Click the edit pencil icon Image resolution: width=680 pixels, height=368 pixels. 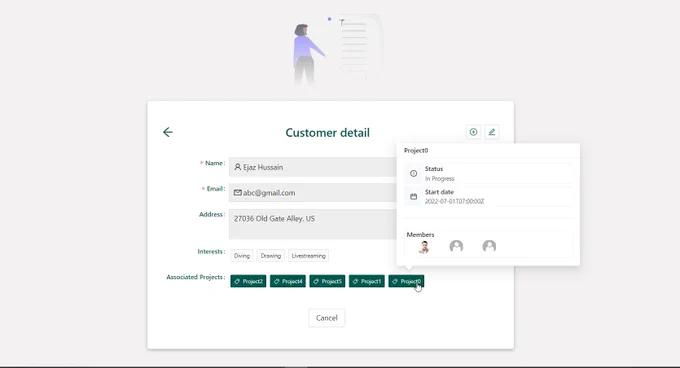tap(491, 132)
